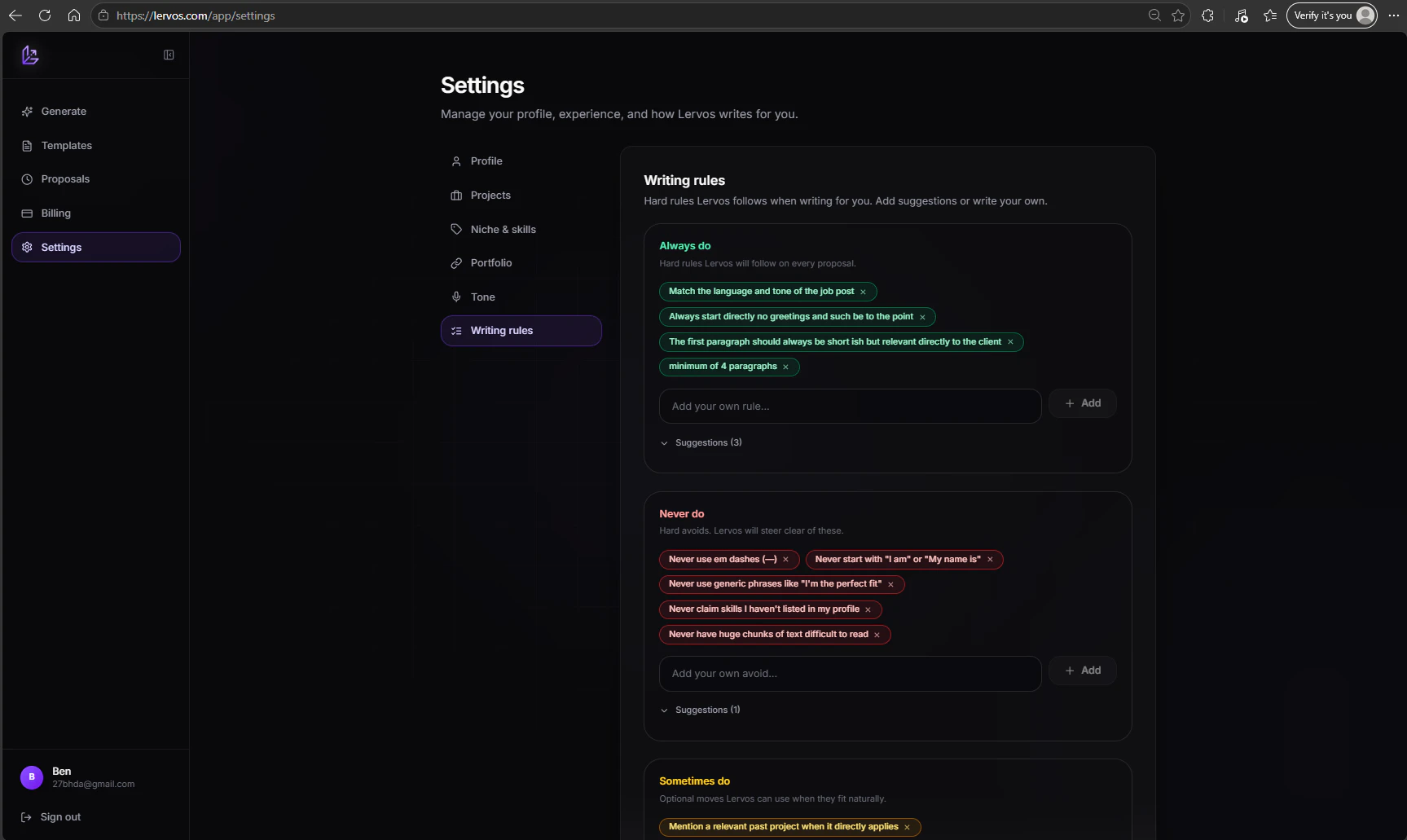Delete 'Never use em dashes' rule
The width and height of the screenshot is (1407, 840).
point(785,560)
